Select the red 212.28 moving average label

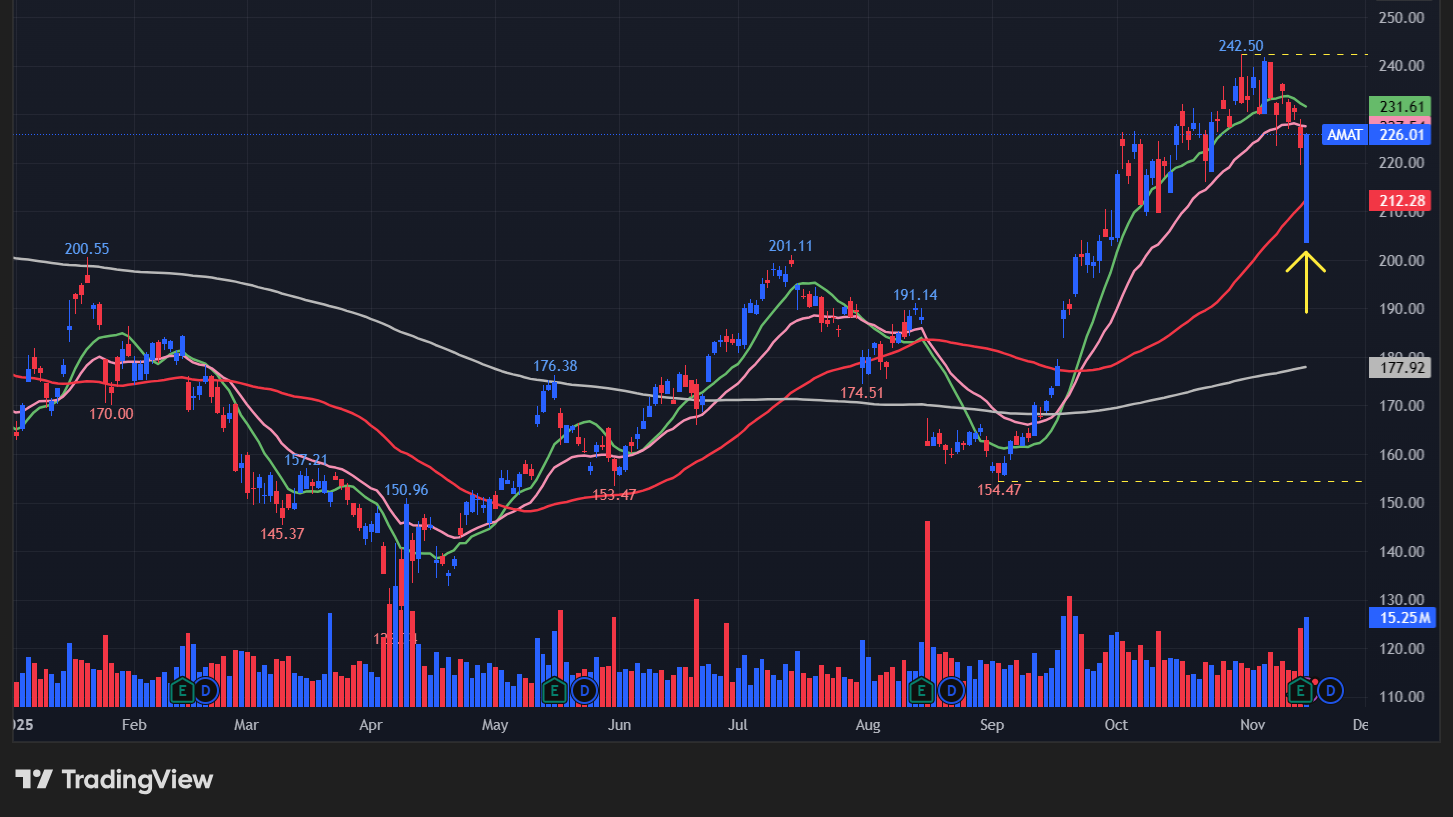pos(1400,202)
